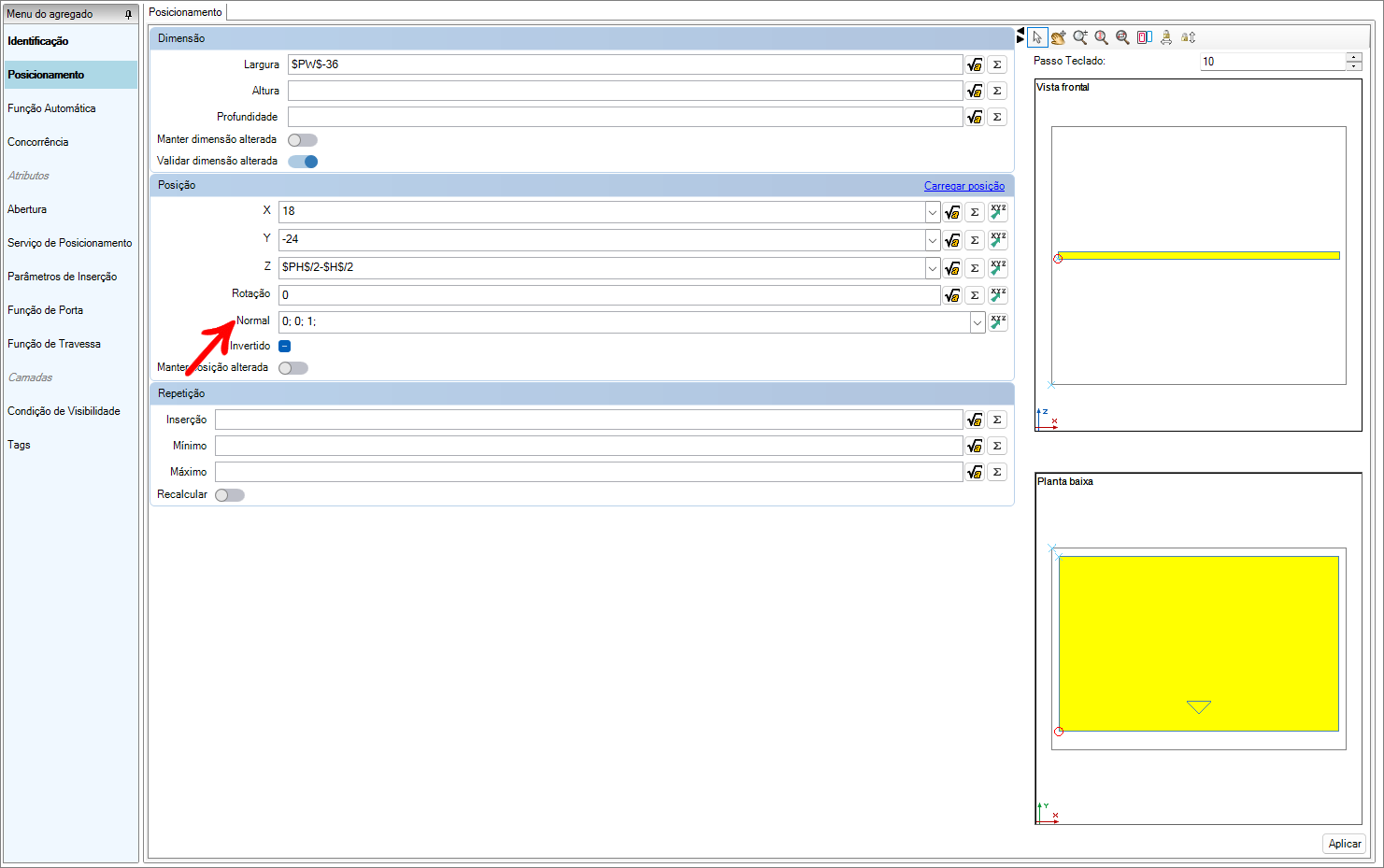The width and height of the screenshot is (1384, 868).
Task: Click the lock vertical movement icon
Action: point(1188,37)
